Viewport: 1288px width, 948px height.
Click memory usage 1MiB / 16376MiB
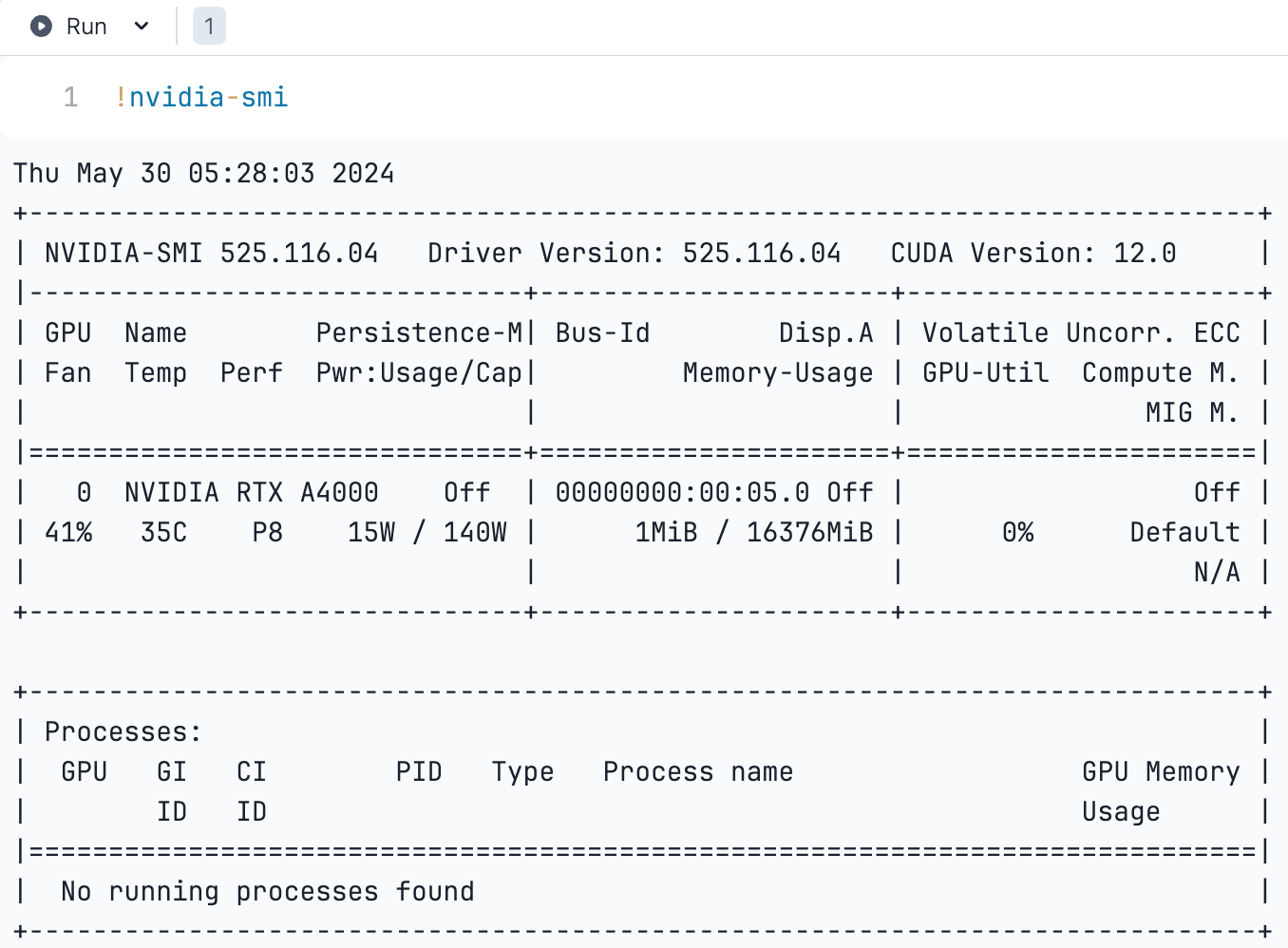pos(753,532)
